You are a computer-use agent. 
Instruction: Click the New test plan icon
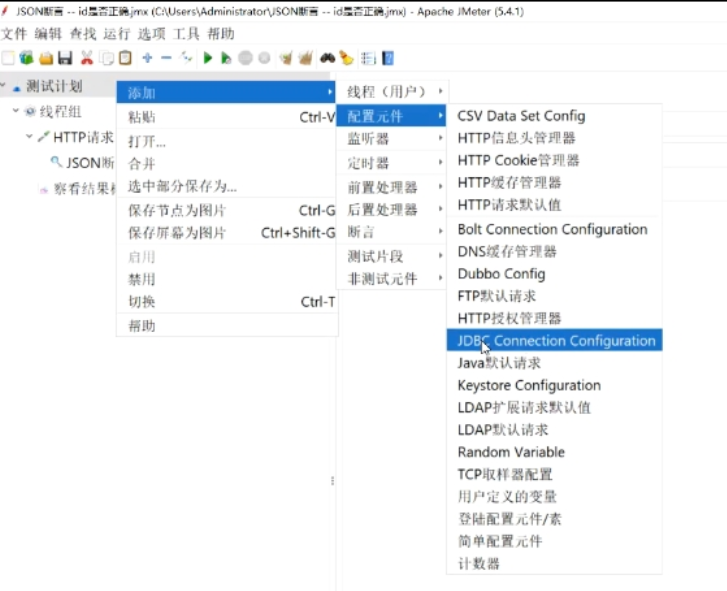[8, 58]
